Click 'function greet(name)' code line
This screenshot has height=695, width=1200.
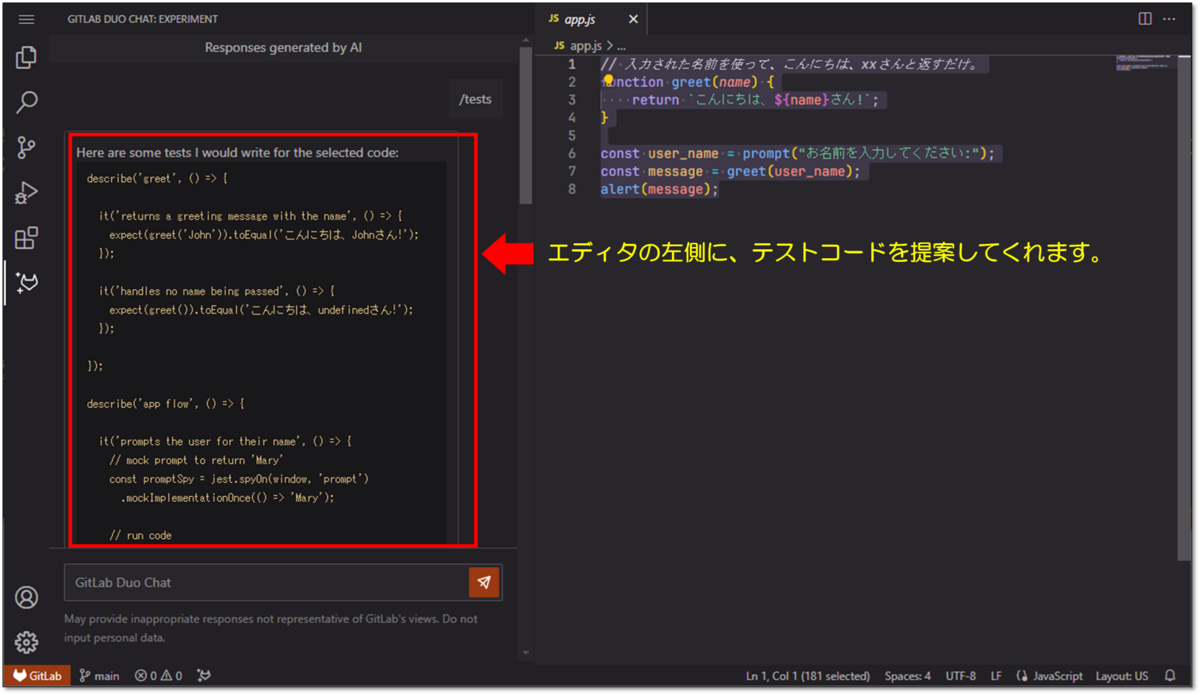tap(687, 82)
